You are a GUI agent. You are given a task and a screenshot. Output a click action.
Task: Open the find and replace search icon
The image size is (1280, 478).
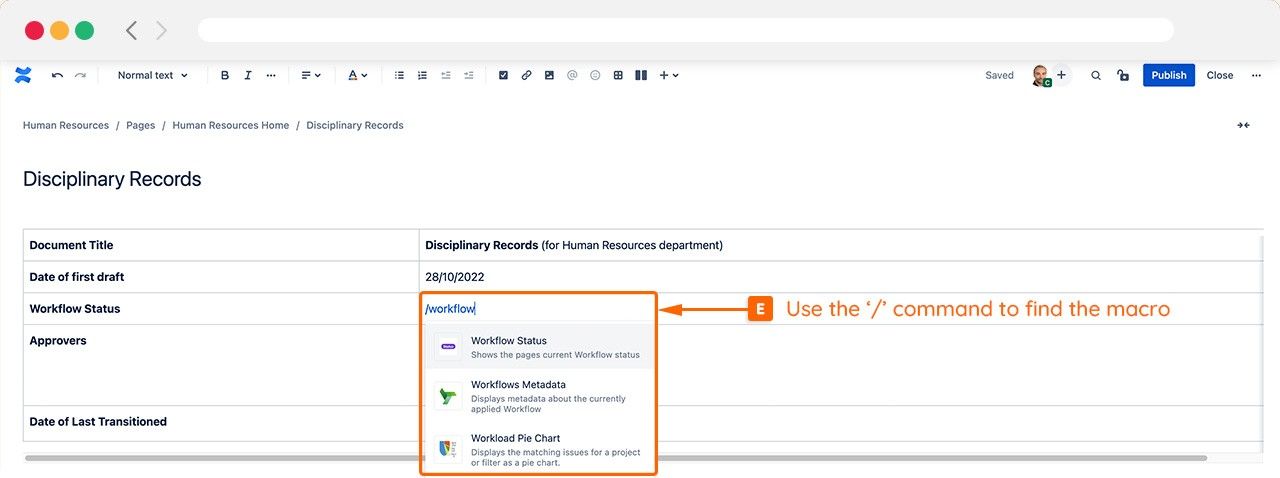1096,75
